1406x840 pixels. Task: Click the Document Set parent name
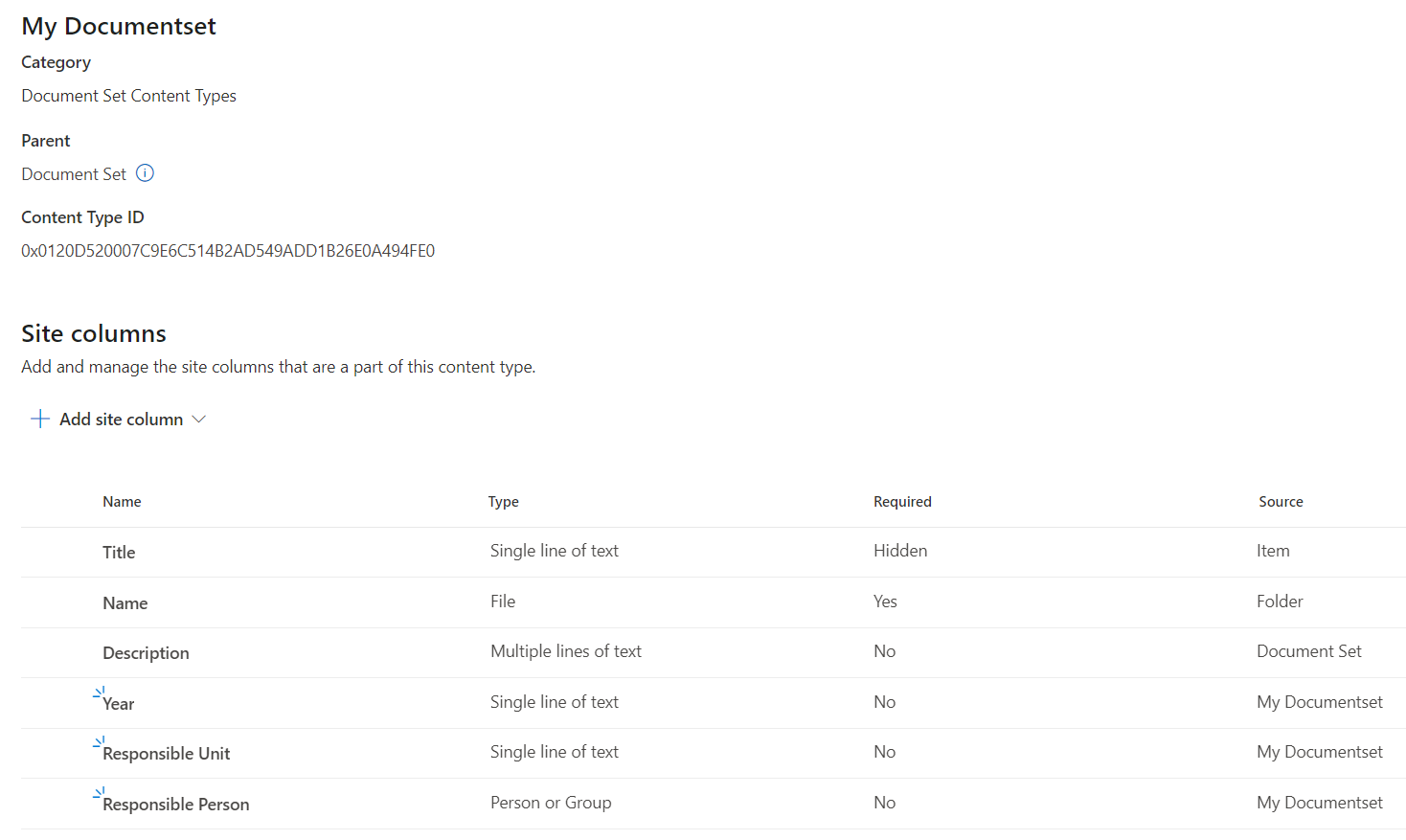click(x=74, y=174)
